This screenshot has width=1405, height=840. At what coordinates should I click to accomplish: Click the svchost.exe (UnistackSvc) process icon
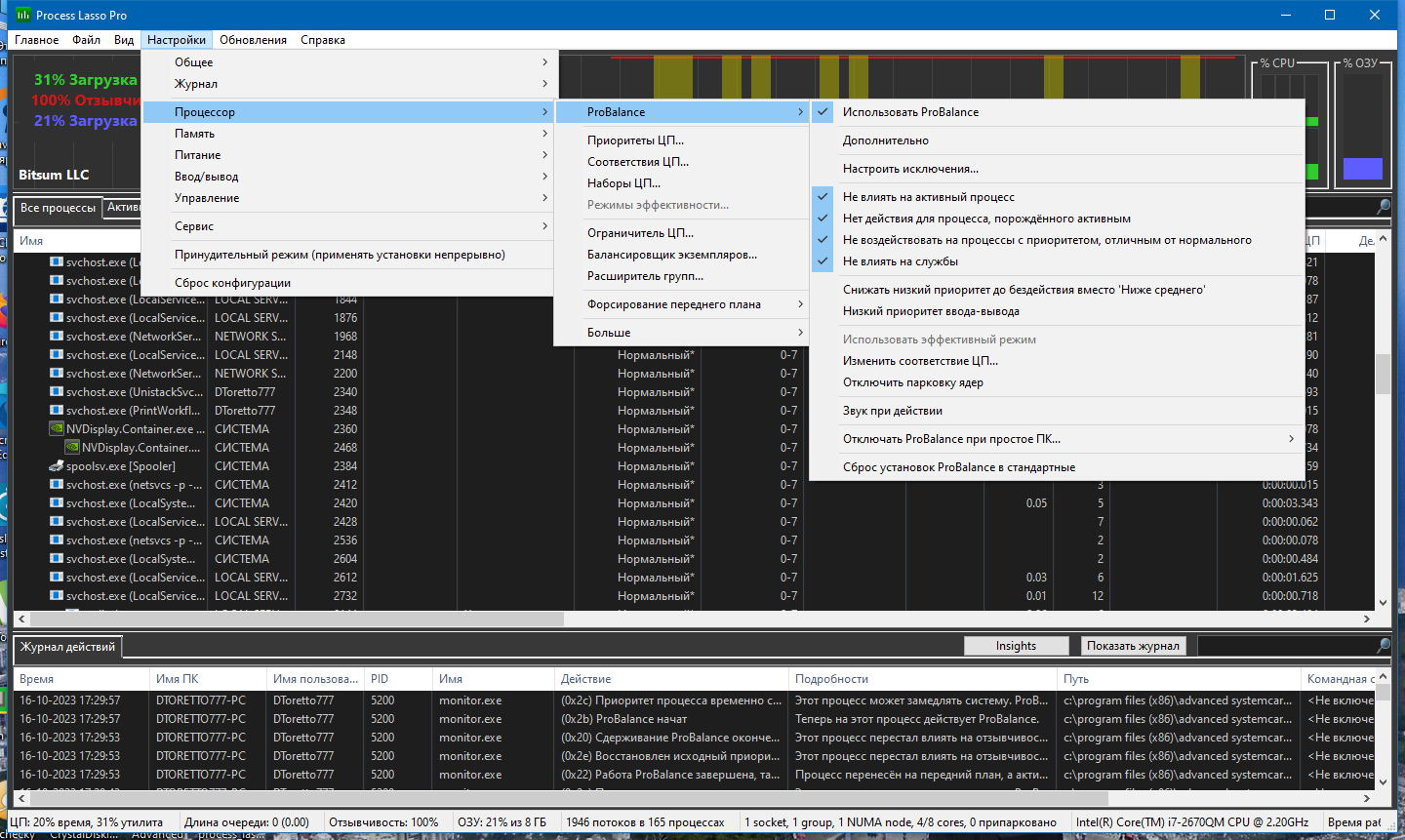[x=57, y=392]
